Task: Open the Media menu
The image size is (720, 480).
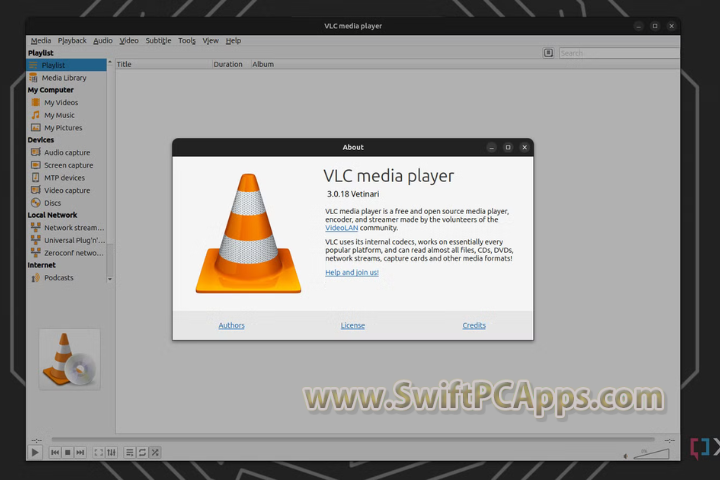Action: pyautogui.click(x=41, y=40)
